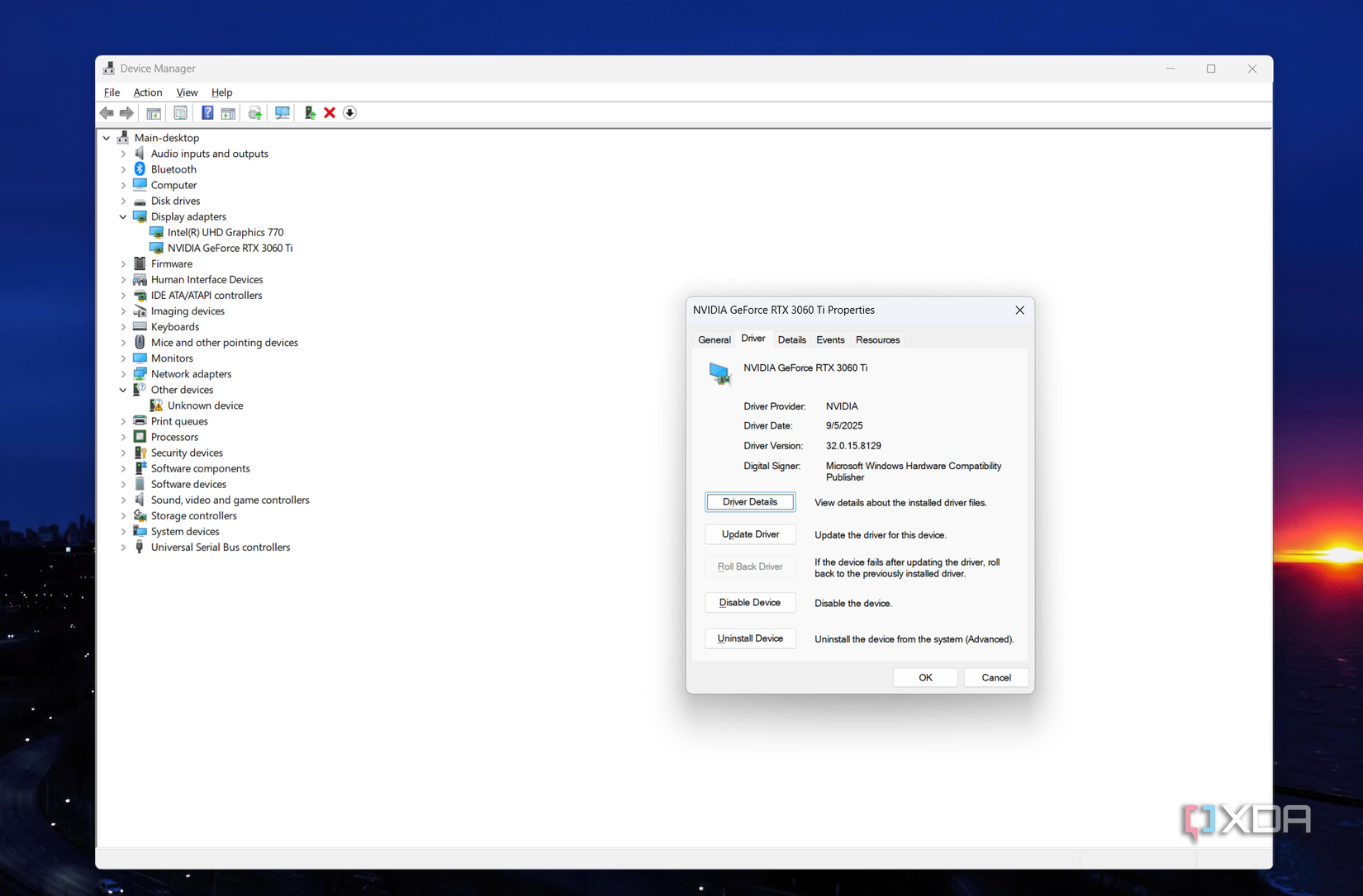This screenshot has width=1363, height=896.
Task: Select Universal Serial Bus controllers icon
Action: (x=140, y=548)
